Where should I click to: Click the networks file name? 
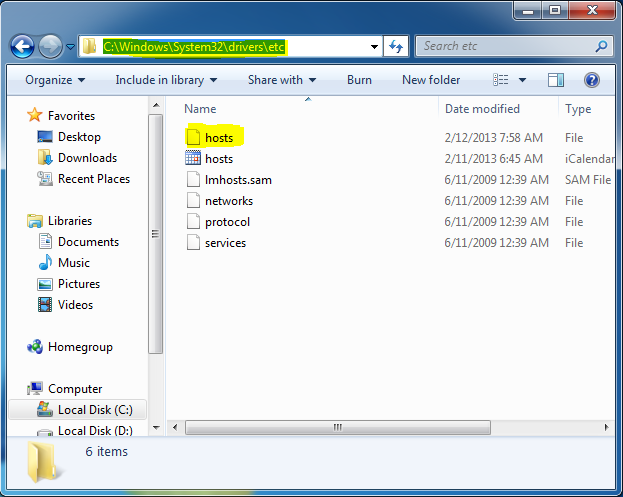click(229, 201)
